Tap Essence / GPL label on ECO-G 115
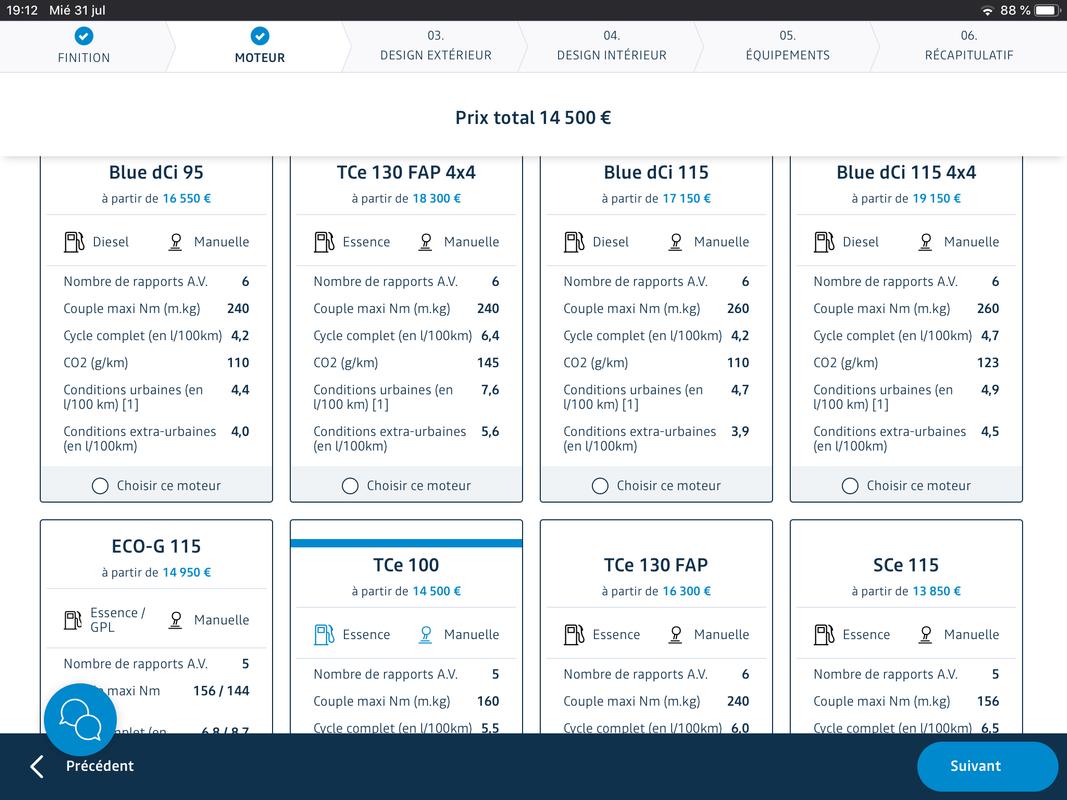The width and height of the screenshot is (1067, 800). [118, 620]
